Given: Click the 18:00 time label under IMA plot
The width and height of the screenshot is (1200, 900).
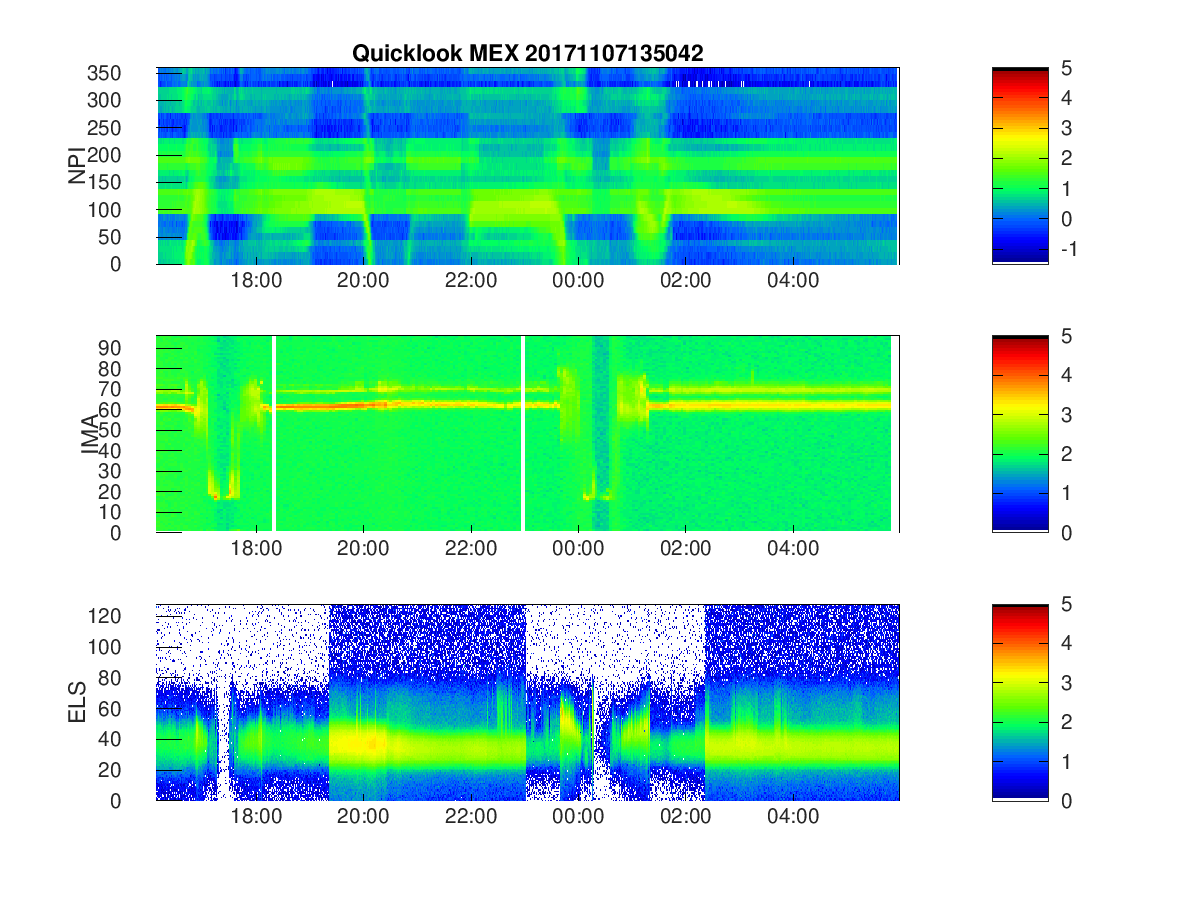Looking at the screenshot, I should tap(256, 549).
